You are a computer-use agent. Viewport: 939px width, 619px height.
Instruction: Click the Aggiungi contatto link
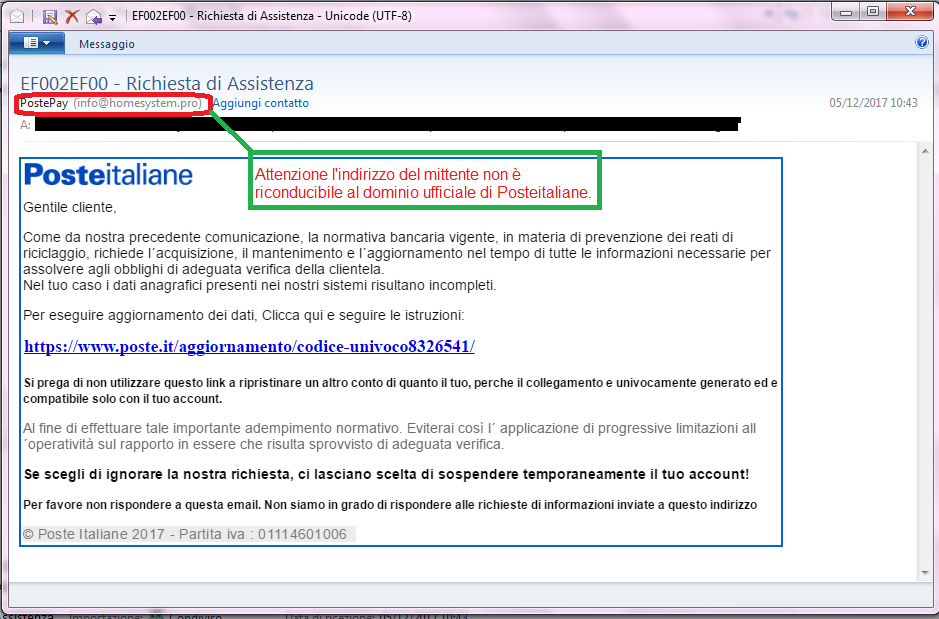click(x=261, y=103)
